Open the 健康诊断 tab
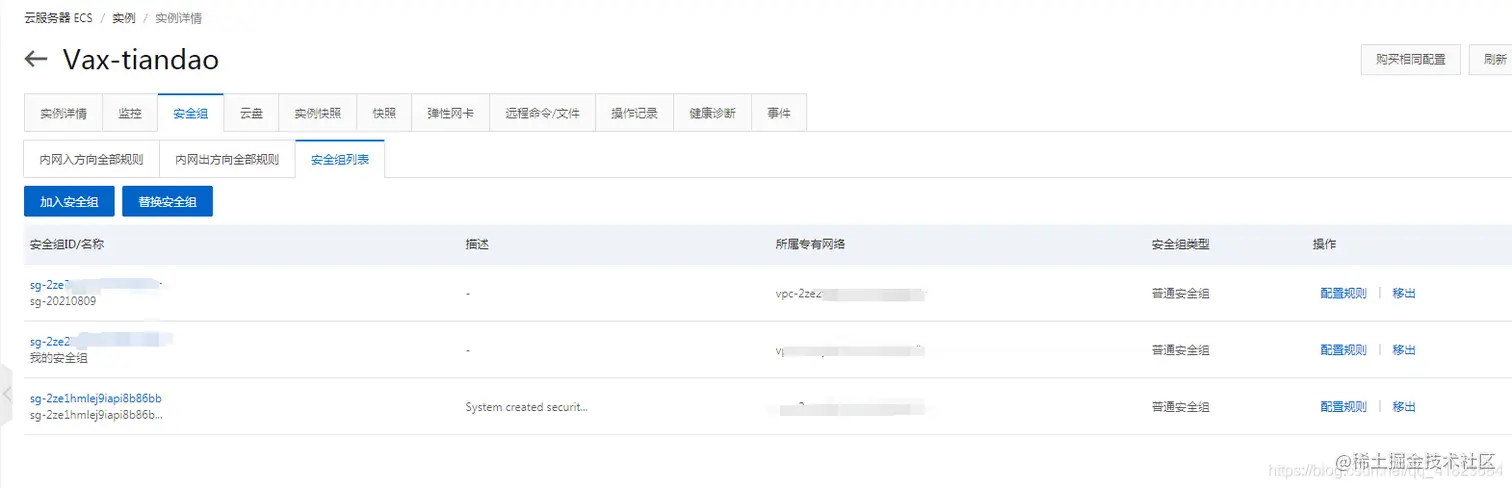 click(712, 113)
